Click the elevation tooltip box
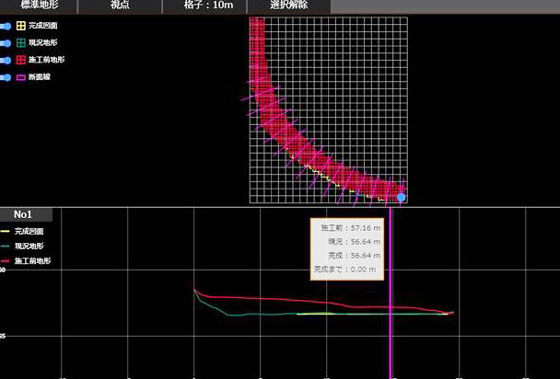560x379 pixels. click(347, 249)
